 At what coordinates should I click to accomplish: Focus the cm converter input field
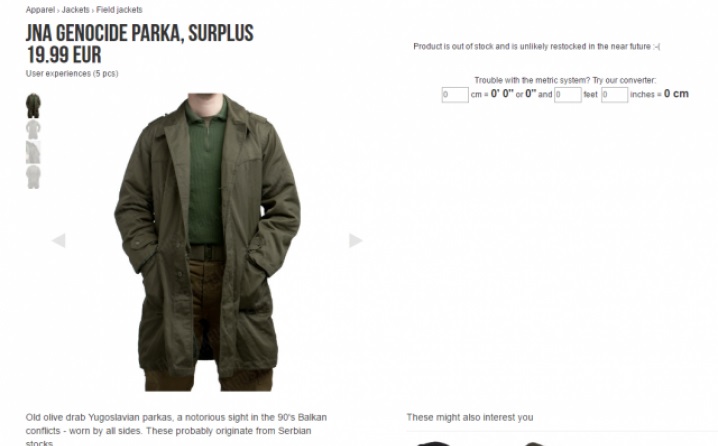click(x=455, y=95)
